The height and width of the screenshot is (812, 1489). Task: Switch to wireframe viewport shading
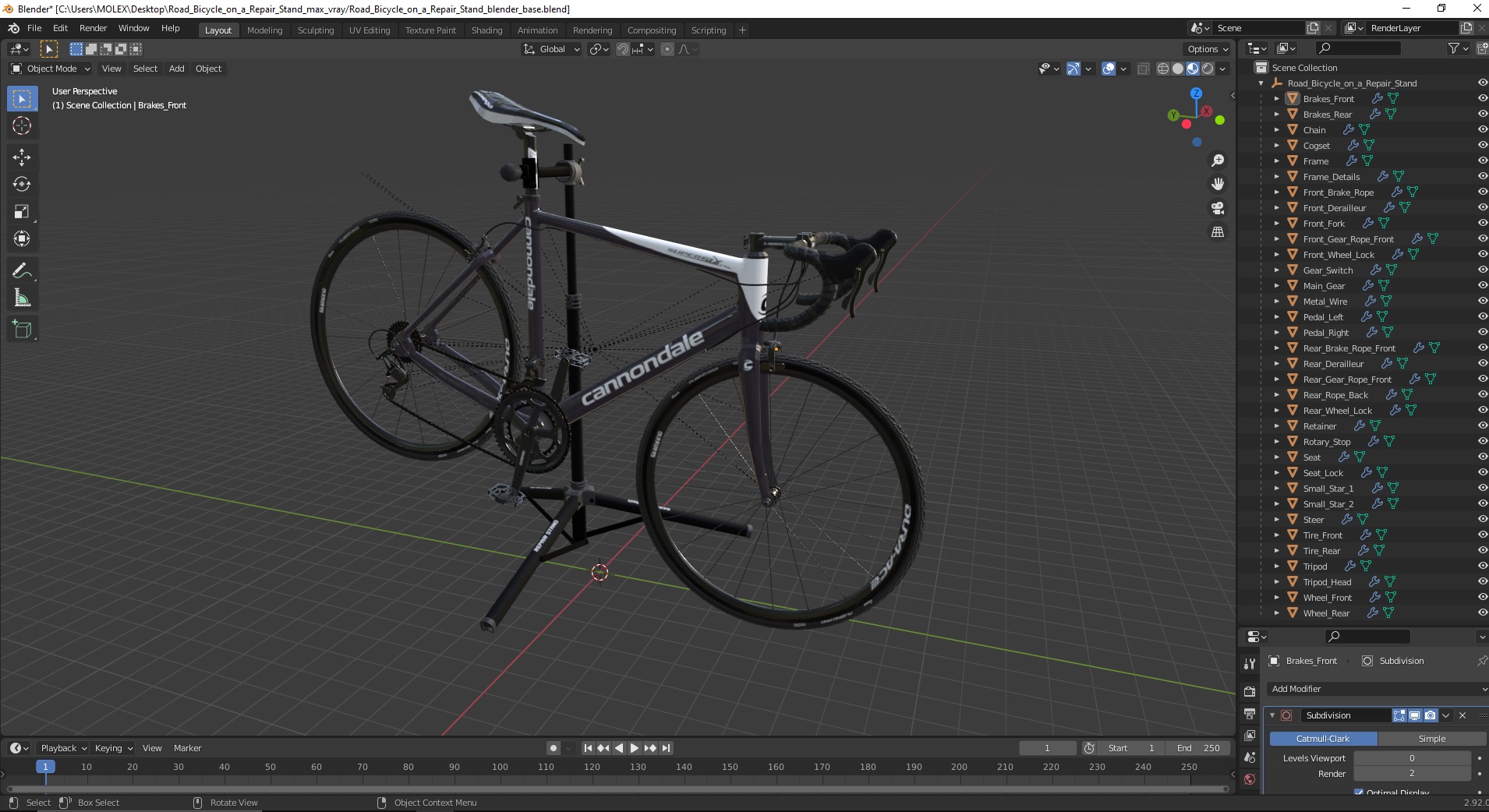(1163, 69)
